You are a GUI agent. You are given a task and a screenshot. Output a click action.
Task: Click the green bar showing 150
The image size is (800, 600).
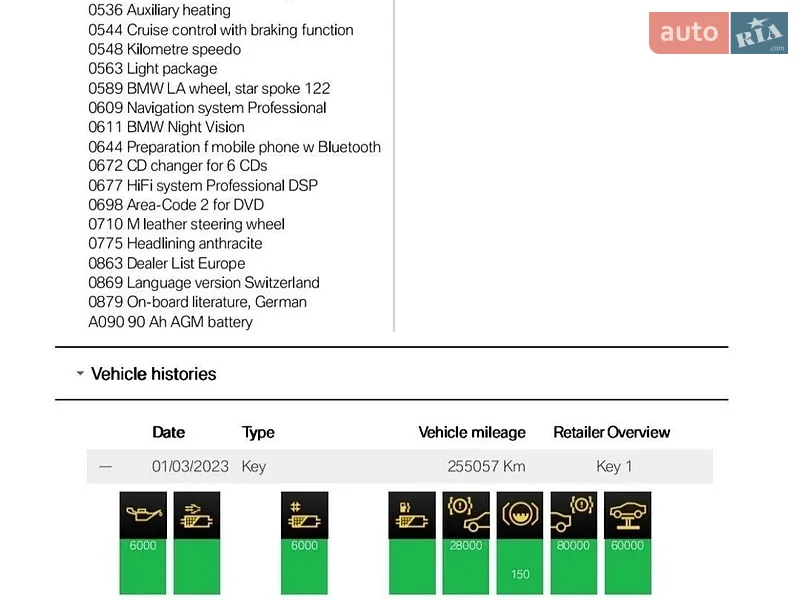(x=520, y=566)
